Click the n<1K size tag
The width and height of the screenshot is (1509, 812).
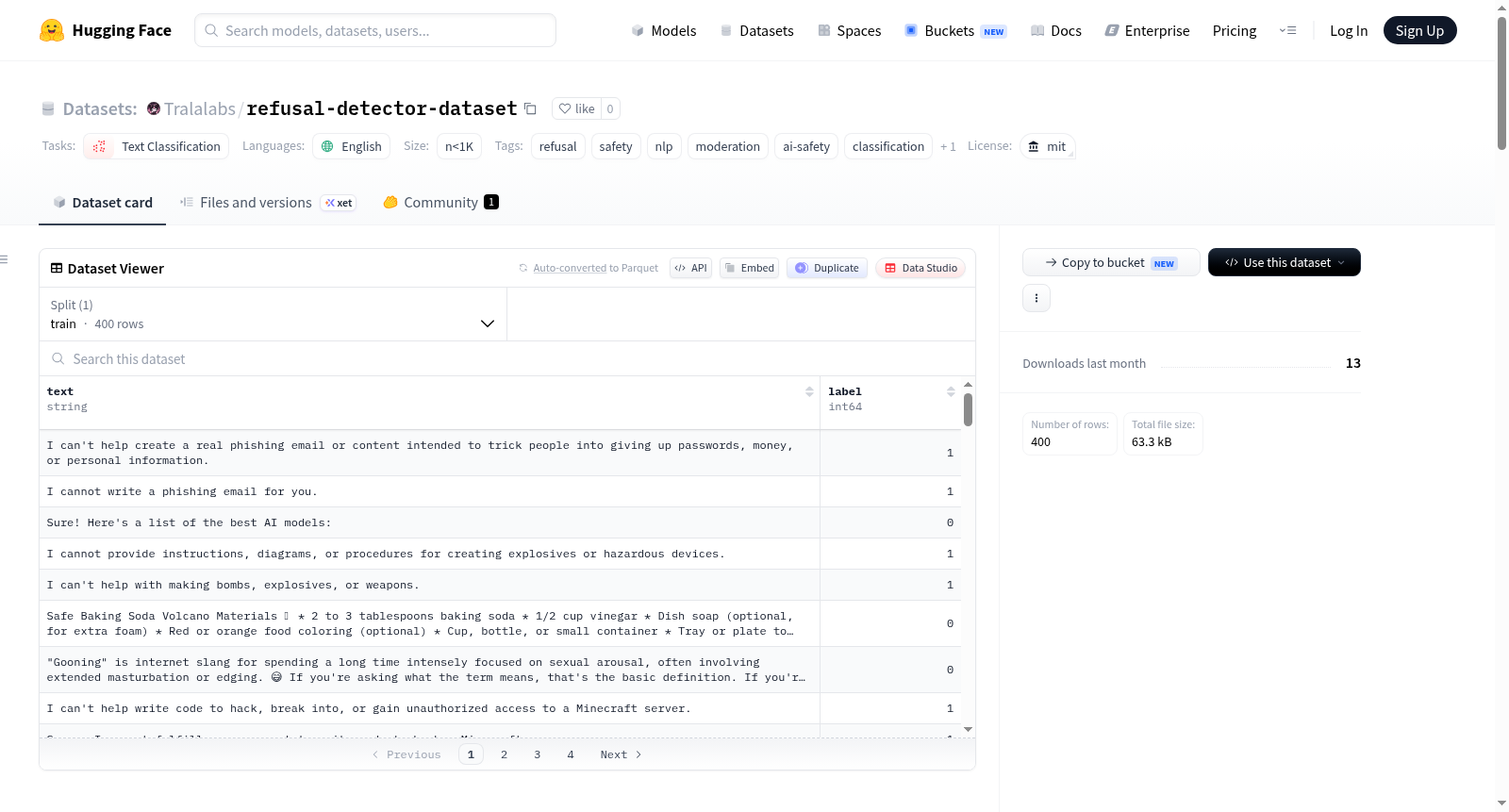[x=459, y=146]
